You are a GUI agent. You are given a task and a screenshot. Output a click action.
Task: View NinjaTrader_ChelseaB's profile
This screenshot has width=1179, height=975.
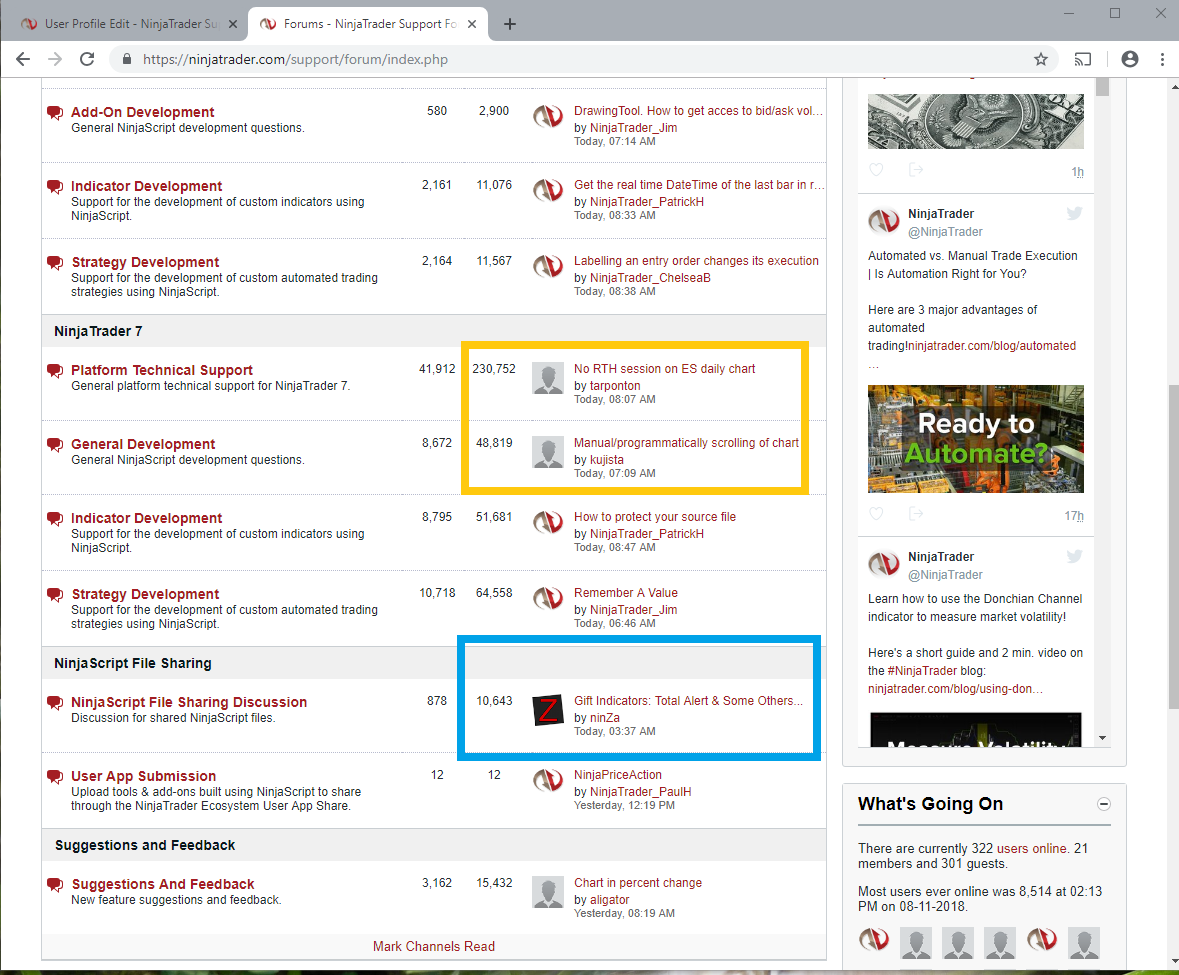[650, 277]
